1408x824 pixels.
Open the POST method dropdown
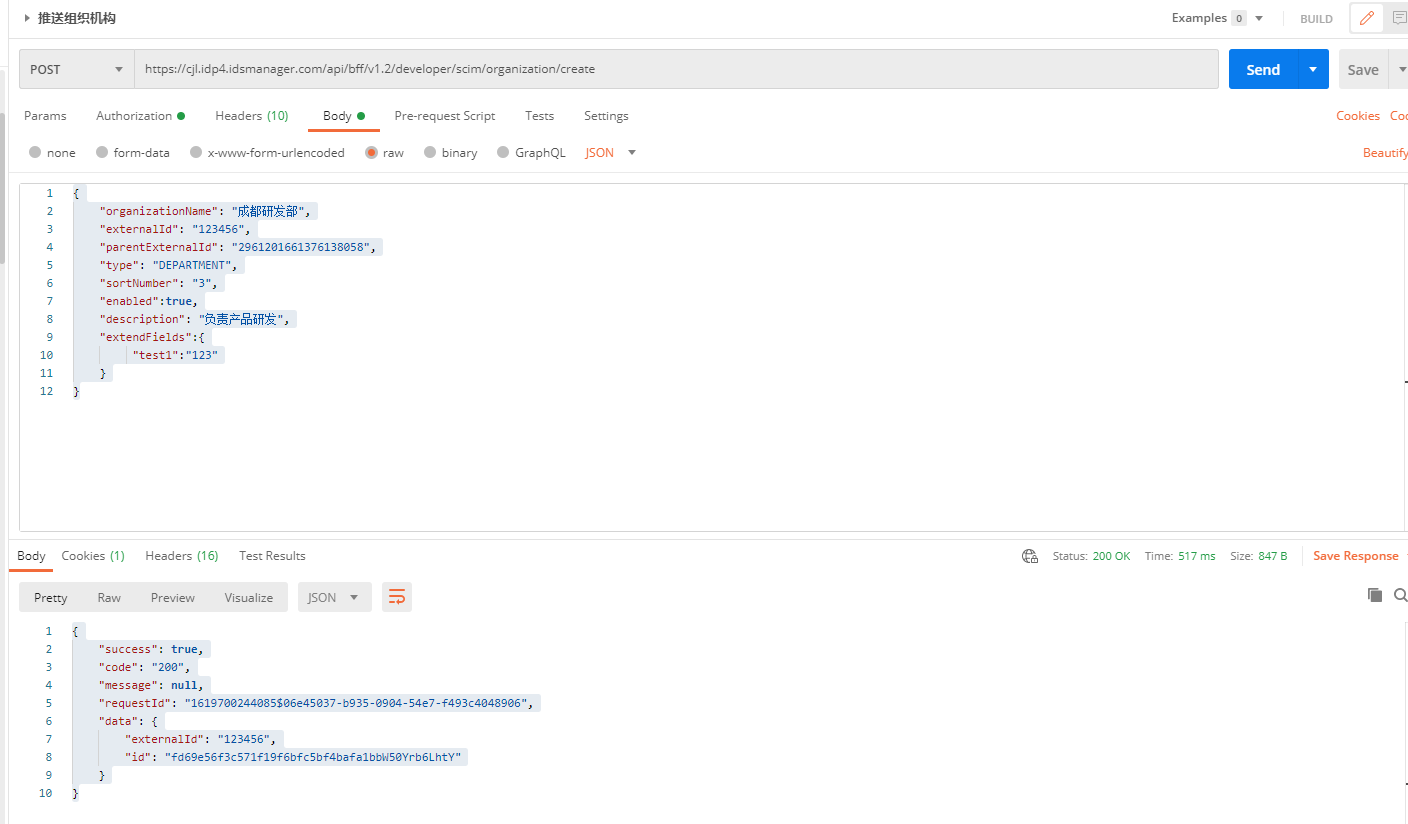[77, 70]
